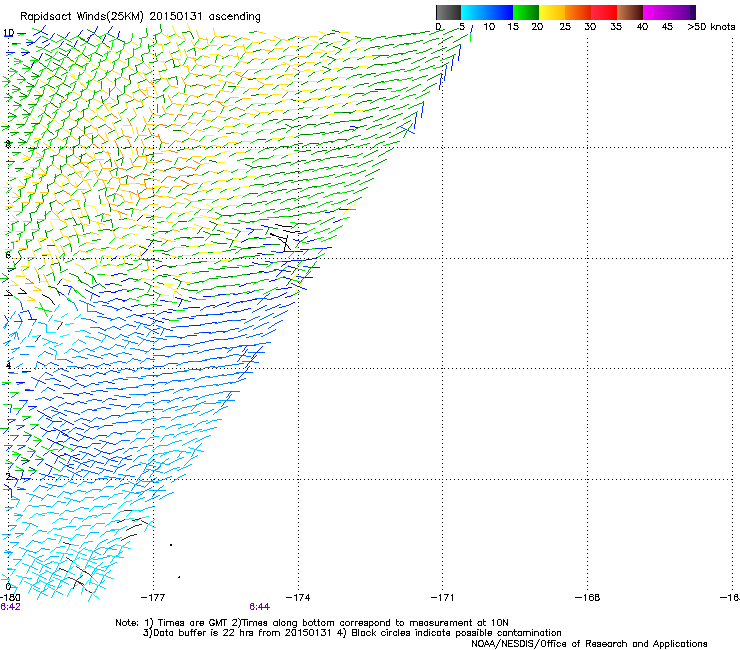Screen dimensions: 740x650
Task: Click the date '20150131' in the title
Action: click(175, 16)
